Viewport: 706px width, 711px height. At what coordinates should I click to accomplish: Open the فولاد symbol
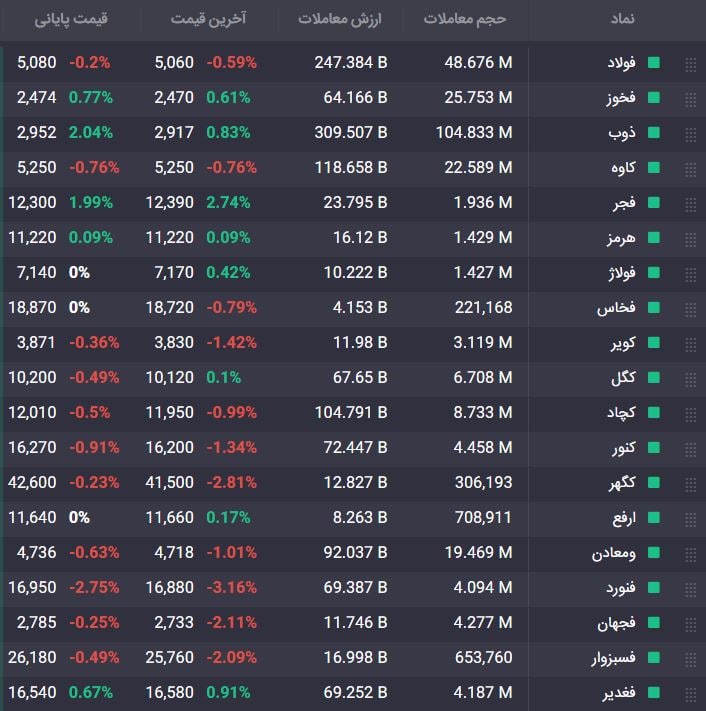tap(621, 63)
